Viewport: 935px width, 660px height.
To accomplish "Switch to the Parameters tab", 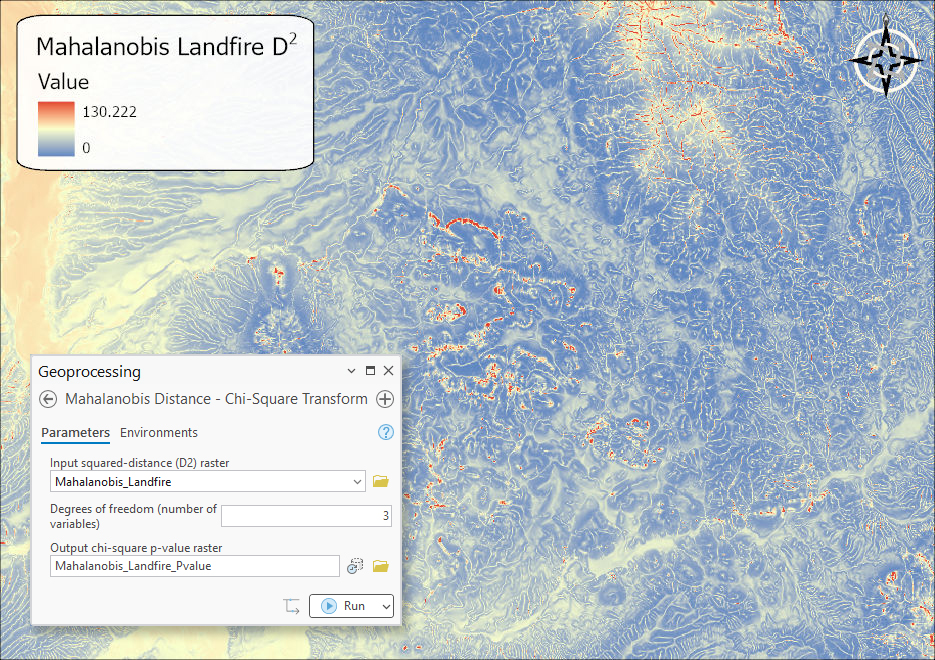I will click(75, 433).
